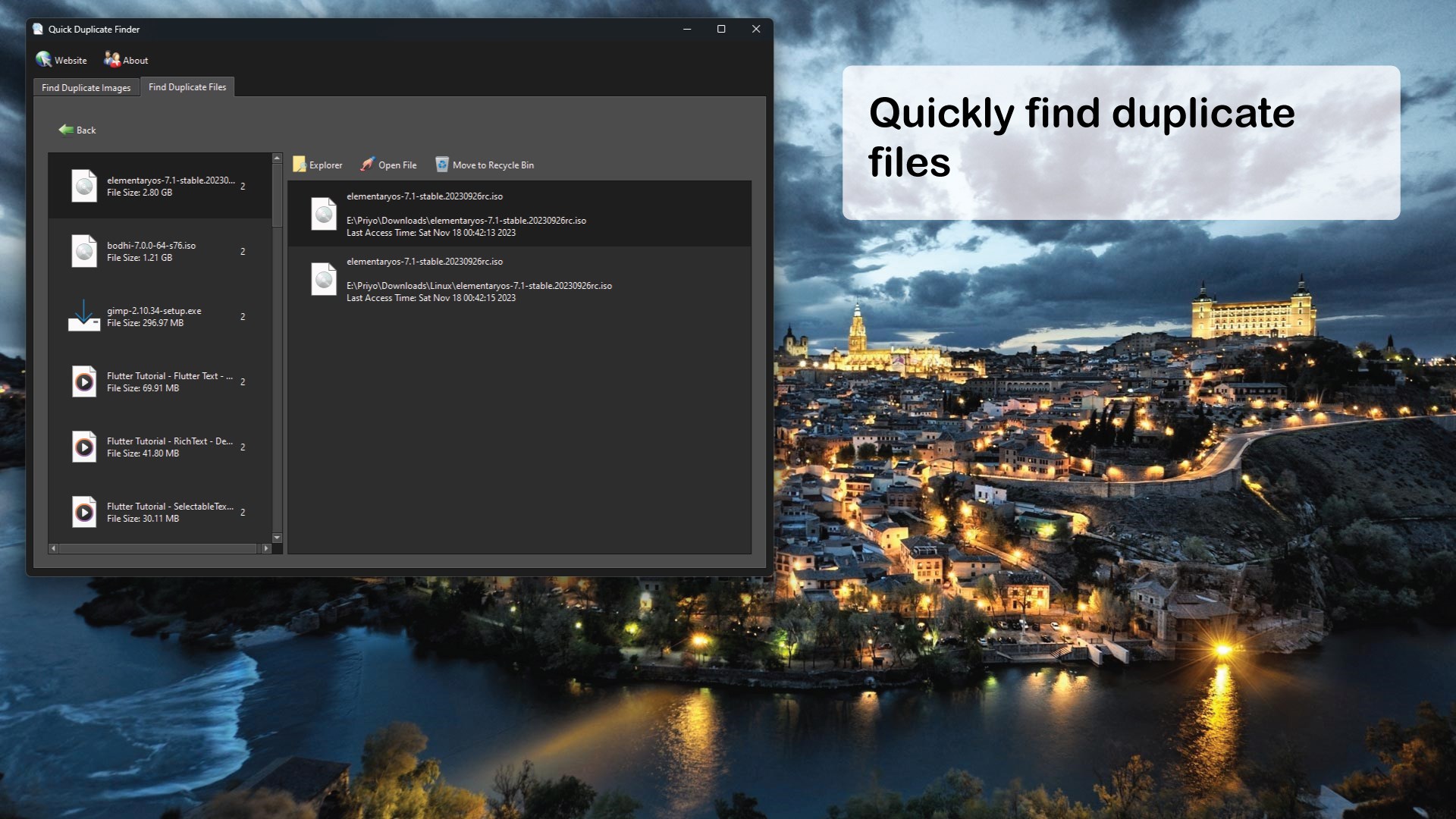
Task: Click the Open File rocket icon
Action: [368, 164]
